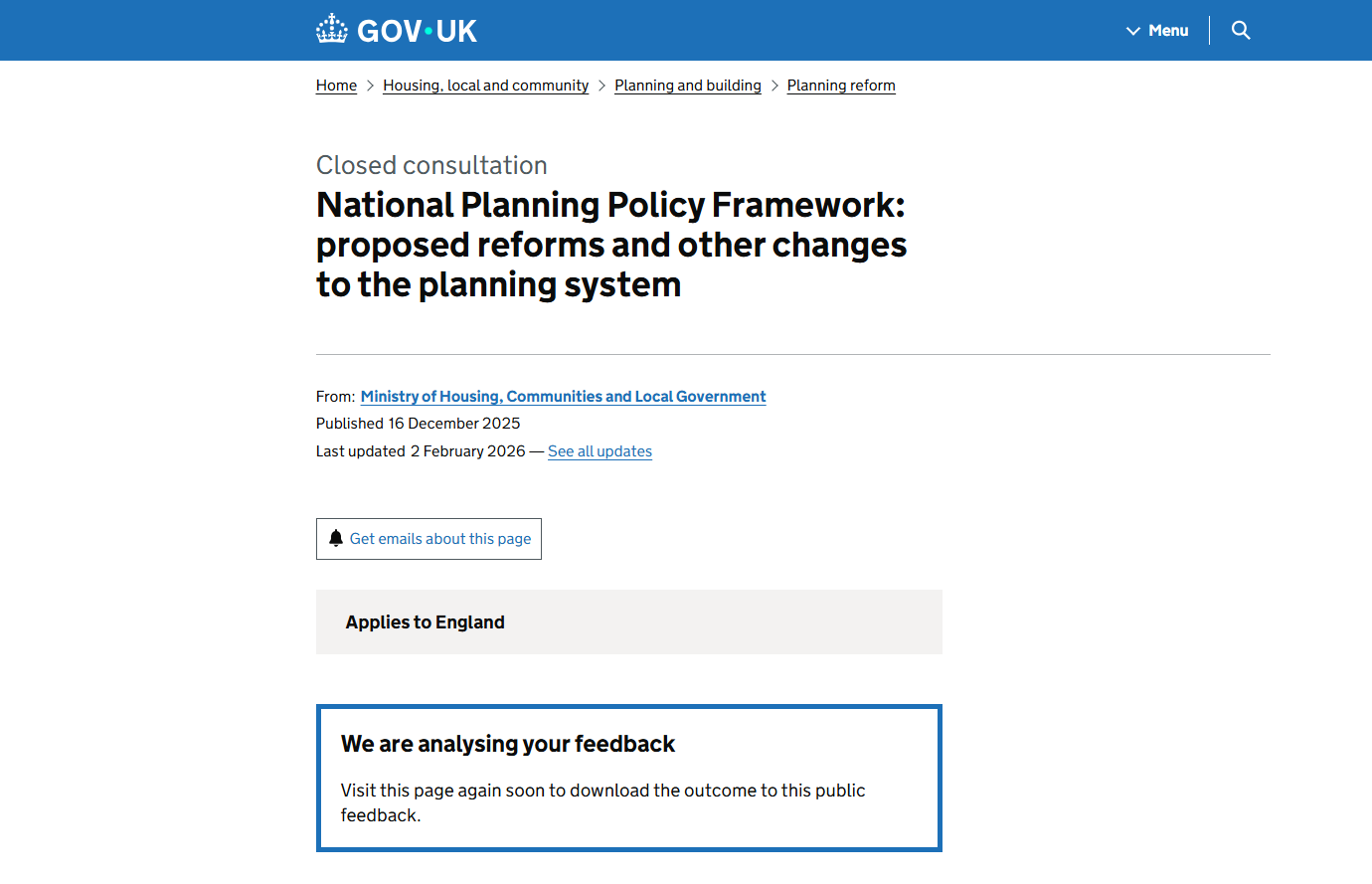Click See all updates
Viewport: 1372px width, 884px height.
[x=600, y=450]
